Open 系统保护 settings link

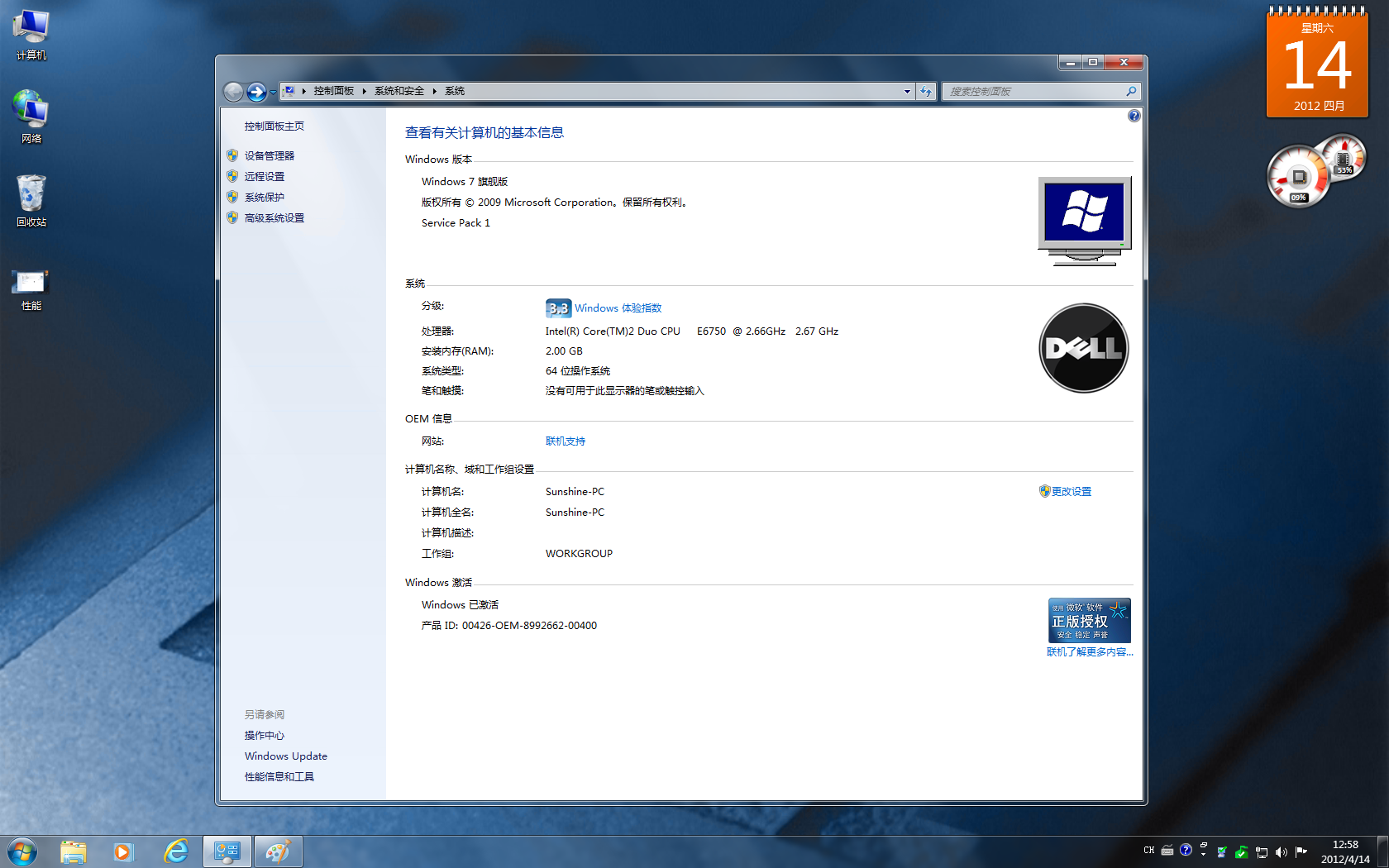tap(264, 197)
